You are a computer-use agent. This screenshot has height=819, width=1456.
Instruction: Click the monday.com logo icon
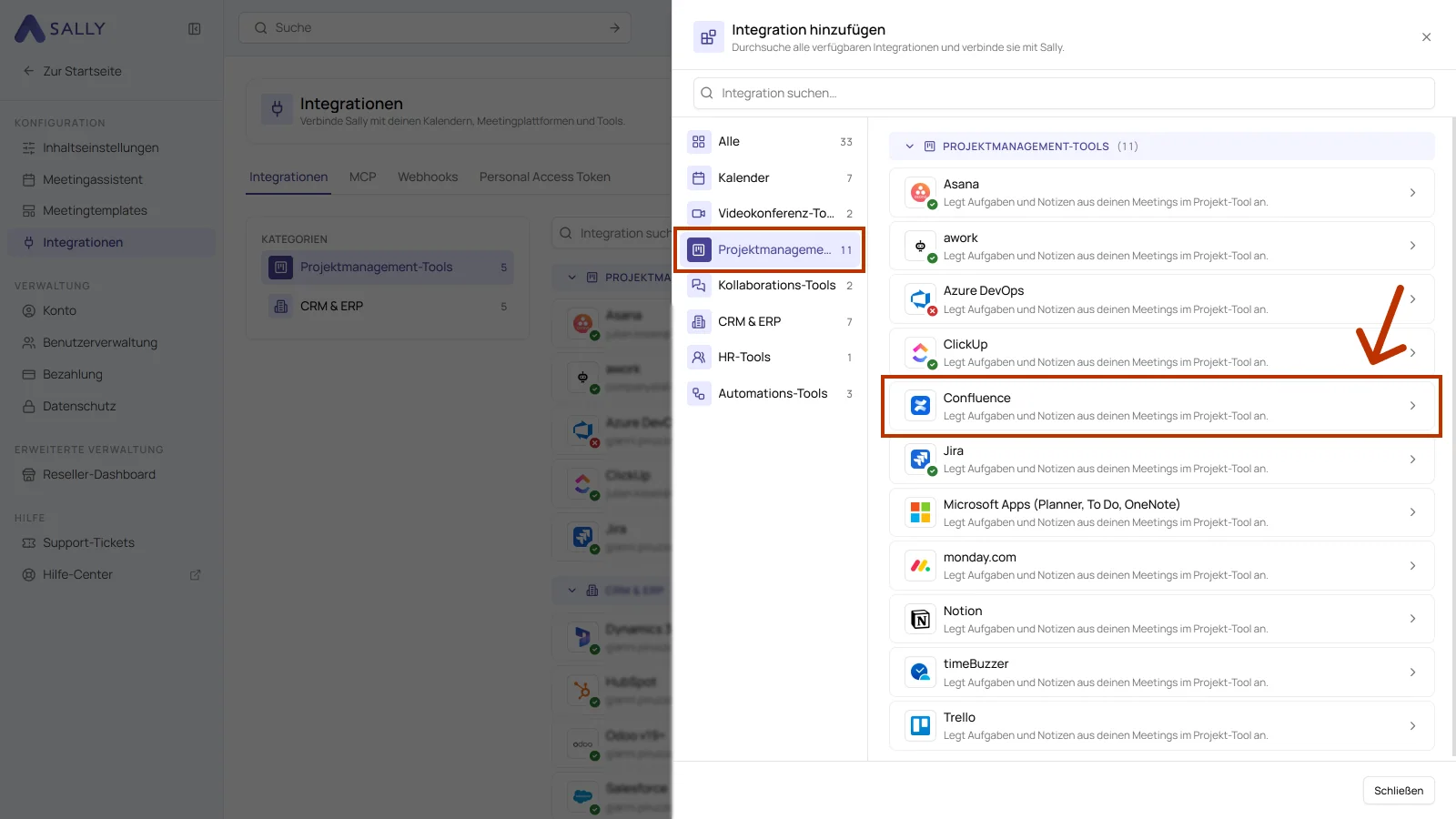coord(920,565)
